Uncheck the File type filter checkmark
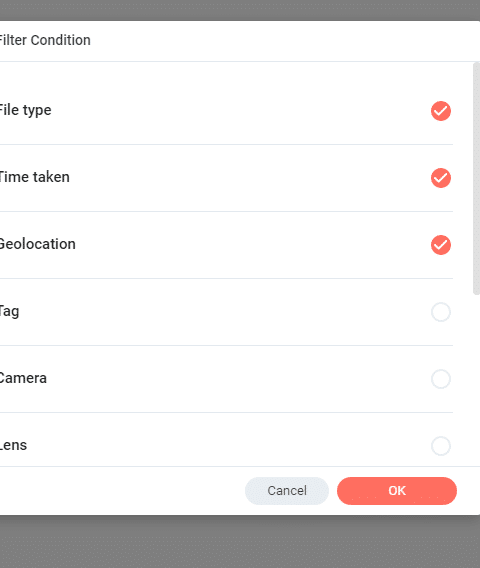The image size is (480, 568). coord(441,111)
